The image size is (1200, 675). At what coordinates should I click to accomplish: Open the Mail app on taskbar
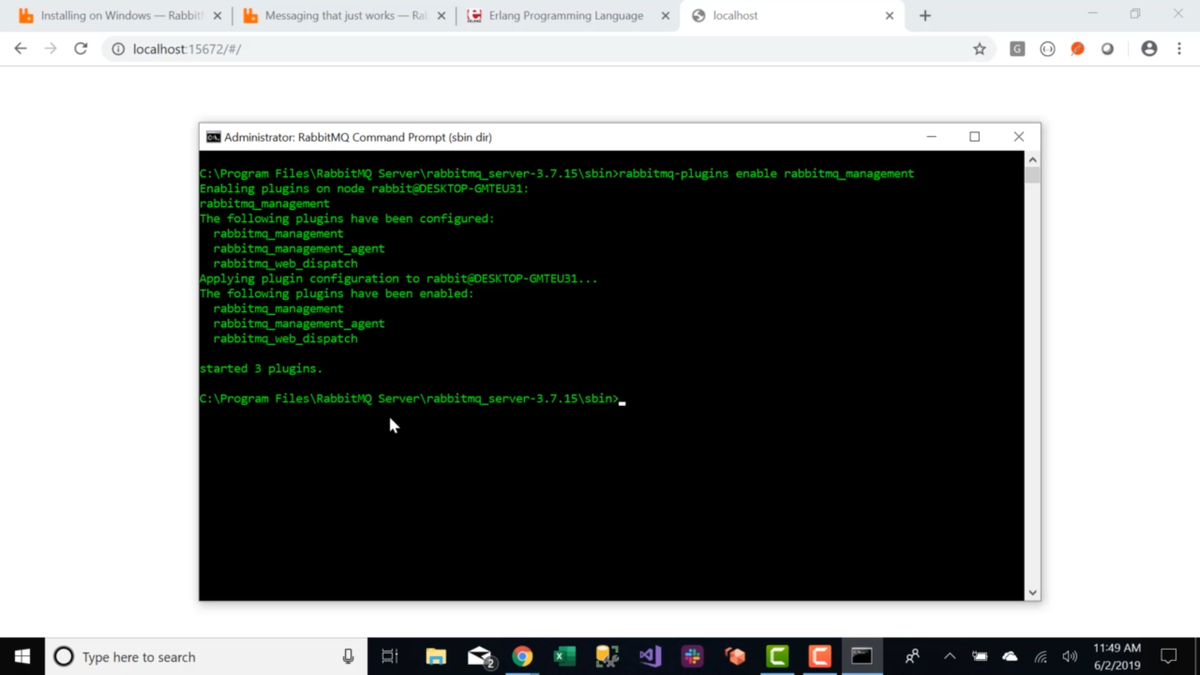pyautogui.click(x=480, y=657)
